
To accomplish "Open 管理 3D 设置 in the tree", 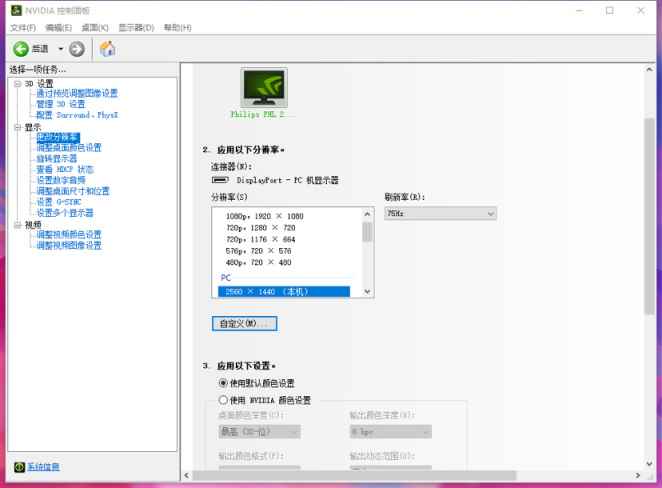I will tap(60, 104).
